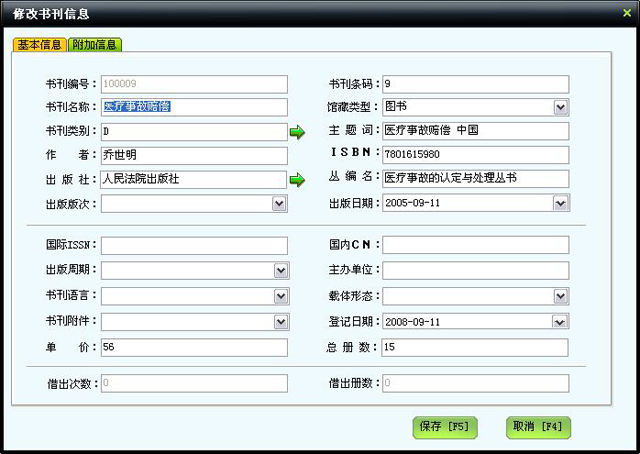Select the 单价 input field
The height and width of the screenshot is (454, 640).
click(193, 347)
